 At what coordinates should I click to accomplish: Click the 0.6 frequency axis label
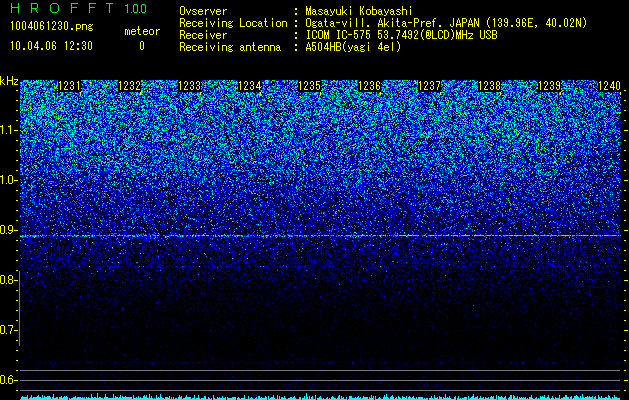click(x=8, y=380)
